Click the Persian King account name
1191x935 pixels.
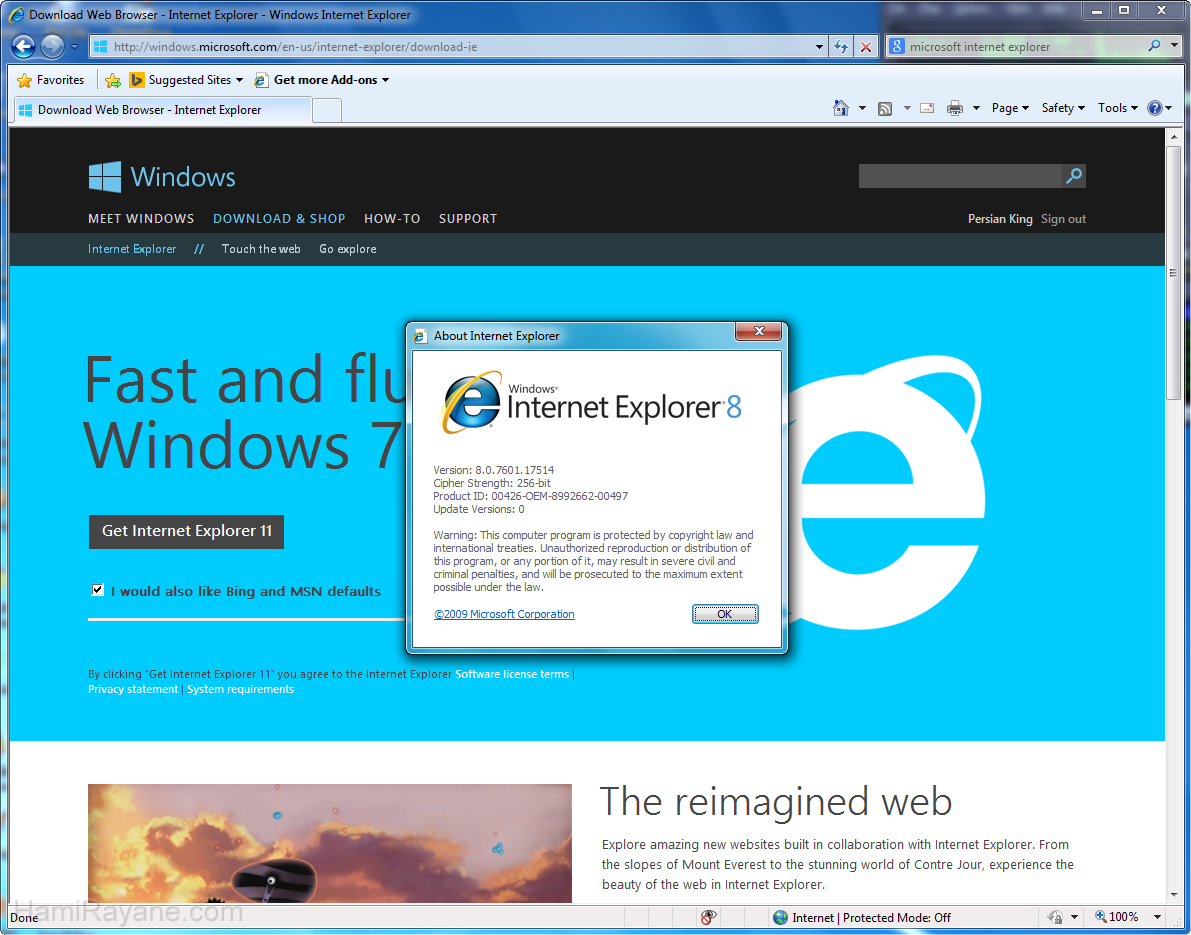point(1000,219)
